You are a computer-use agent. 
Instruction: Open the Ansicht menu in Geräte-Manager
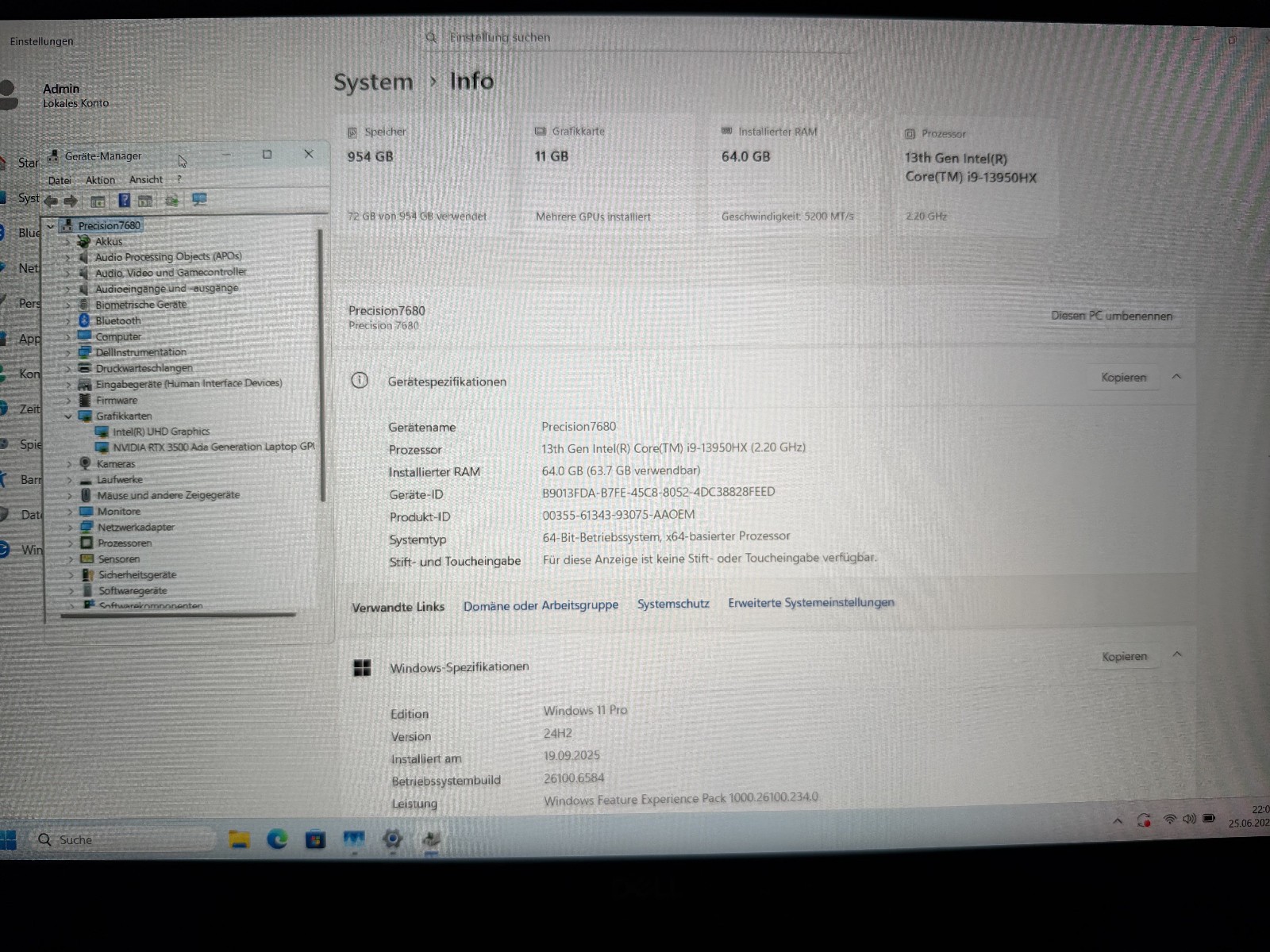coord(146,179)
